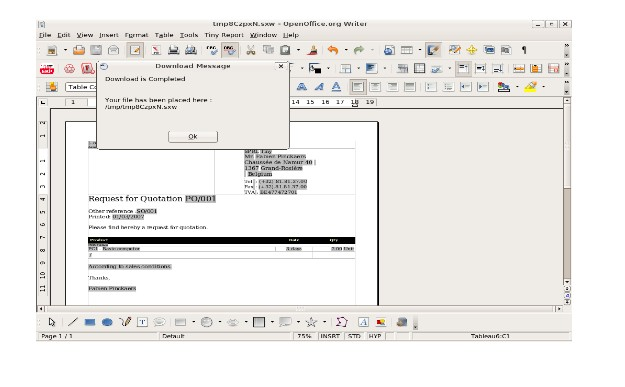This screenshot has width=625, height=387.
Task: Click the Paste clipboard icon
Action: 285,50
